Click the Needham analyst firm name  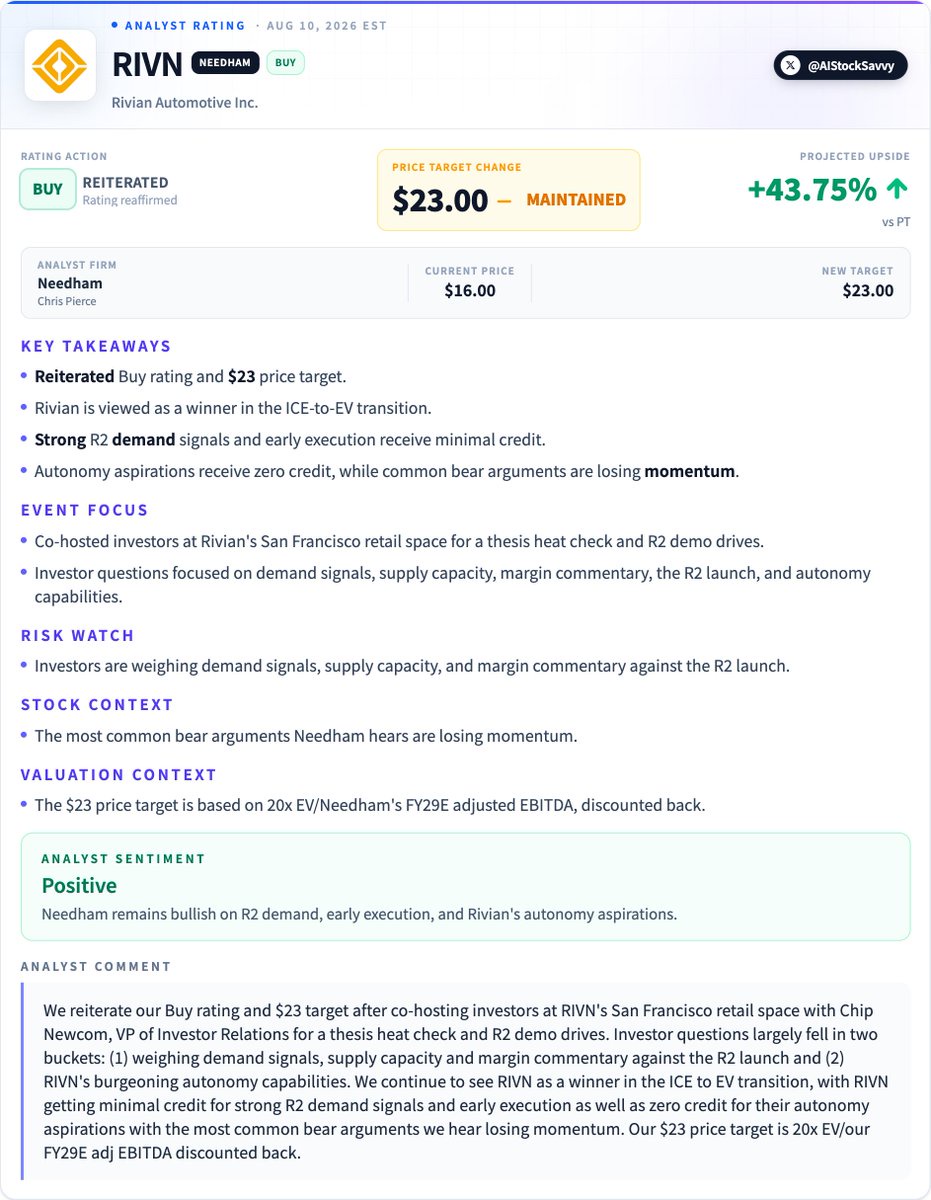[70, 283]
